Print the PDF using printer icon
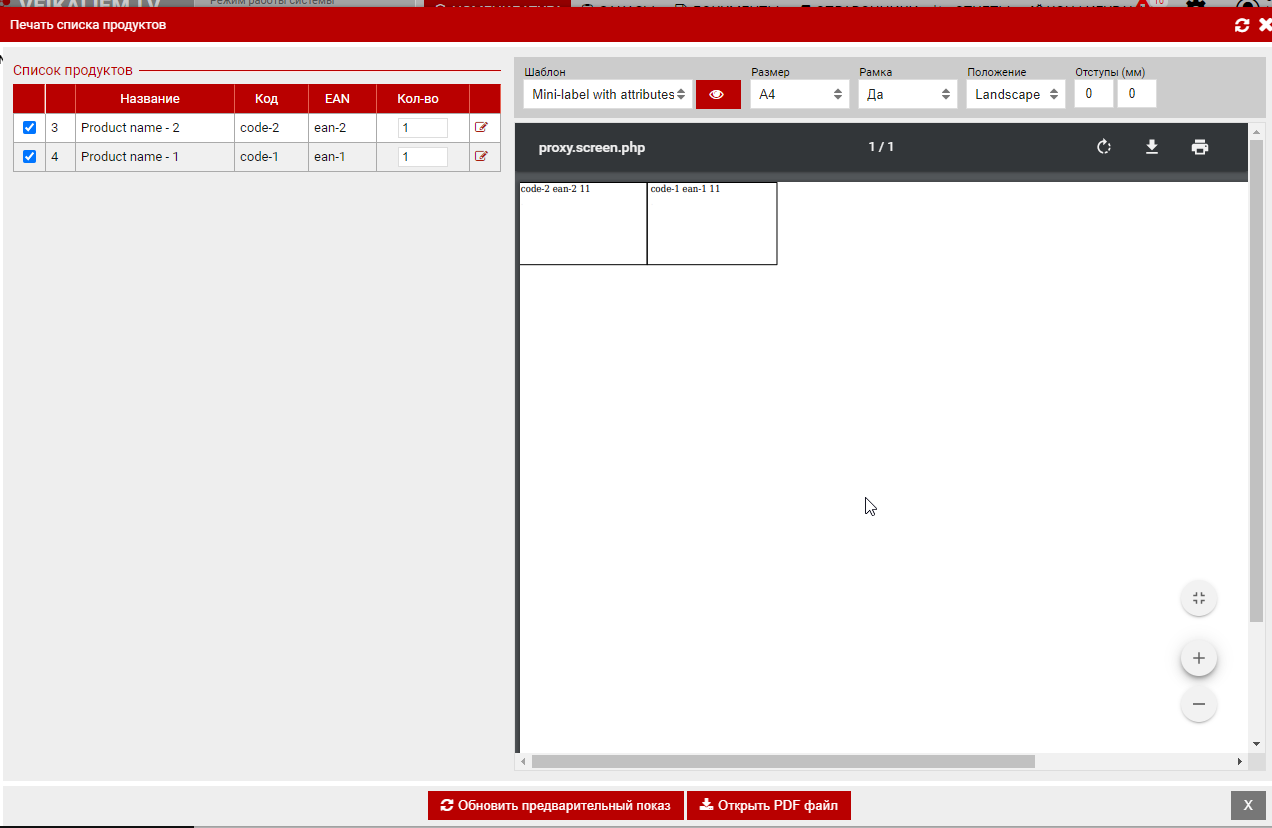Viewport: 1272px width, 828px height. click(x=1200, y=148)
